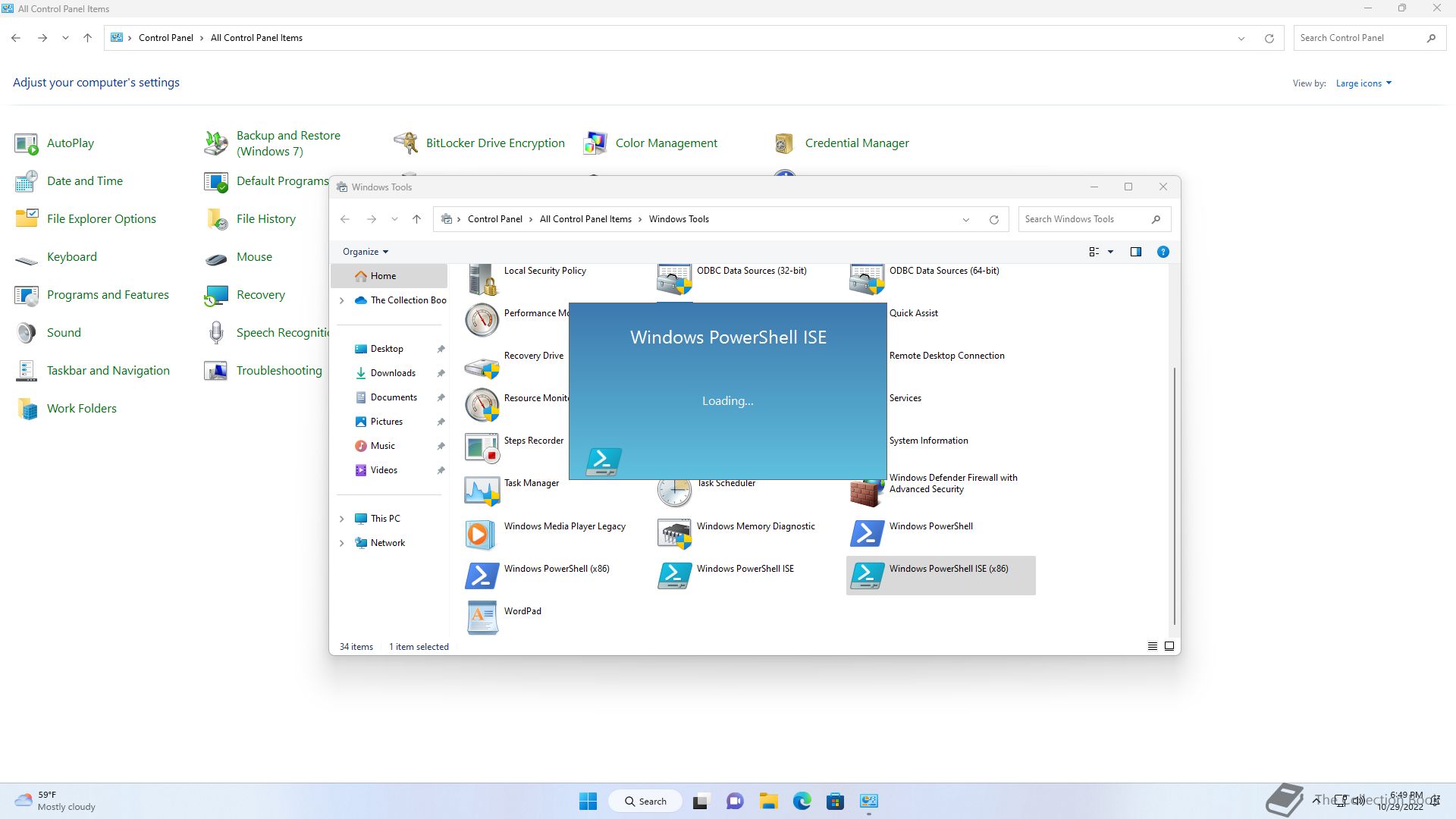The width and height of the screenshot is (1456, 819).
Task: Open recent locations dropdown in Control Panel
Action: [x=65, y=38]
